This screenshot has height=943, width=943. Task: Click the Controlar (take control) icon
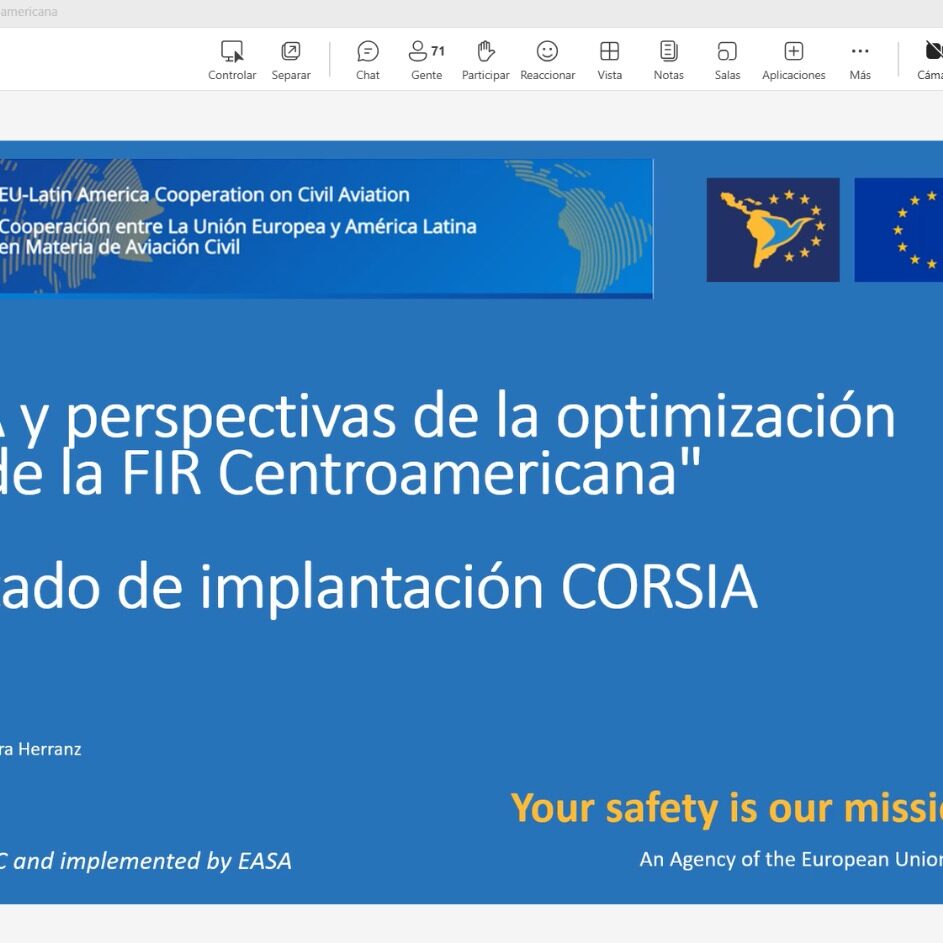coord(232,52)
